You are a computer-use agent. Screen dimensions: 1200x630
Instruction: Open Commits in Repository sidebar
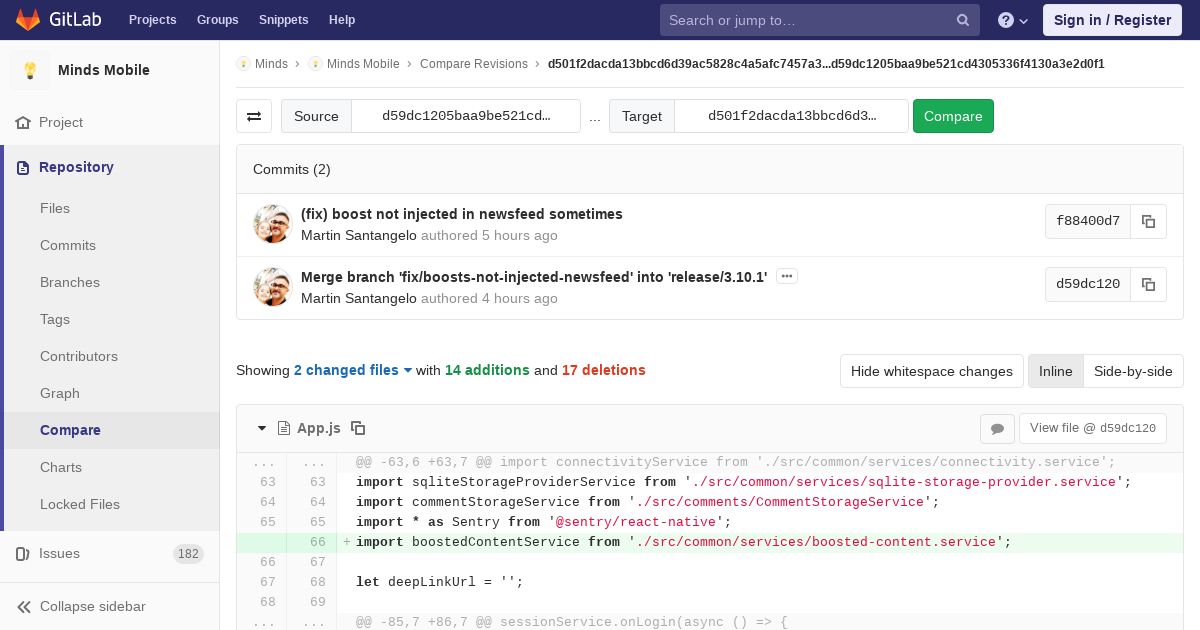tap(68, 245)
